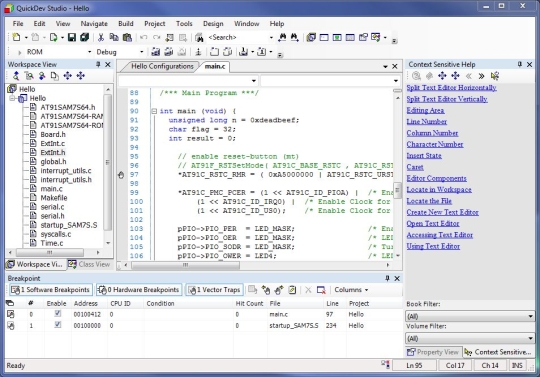Click the Save All icon
This screenshot has width=540, height=377.
(84, 37)
